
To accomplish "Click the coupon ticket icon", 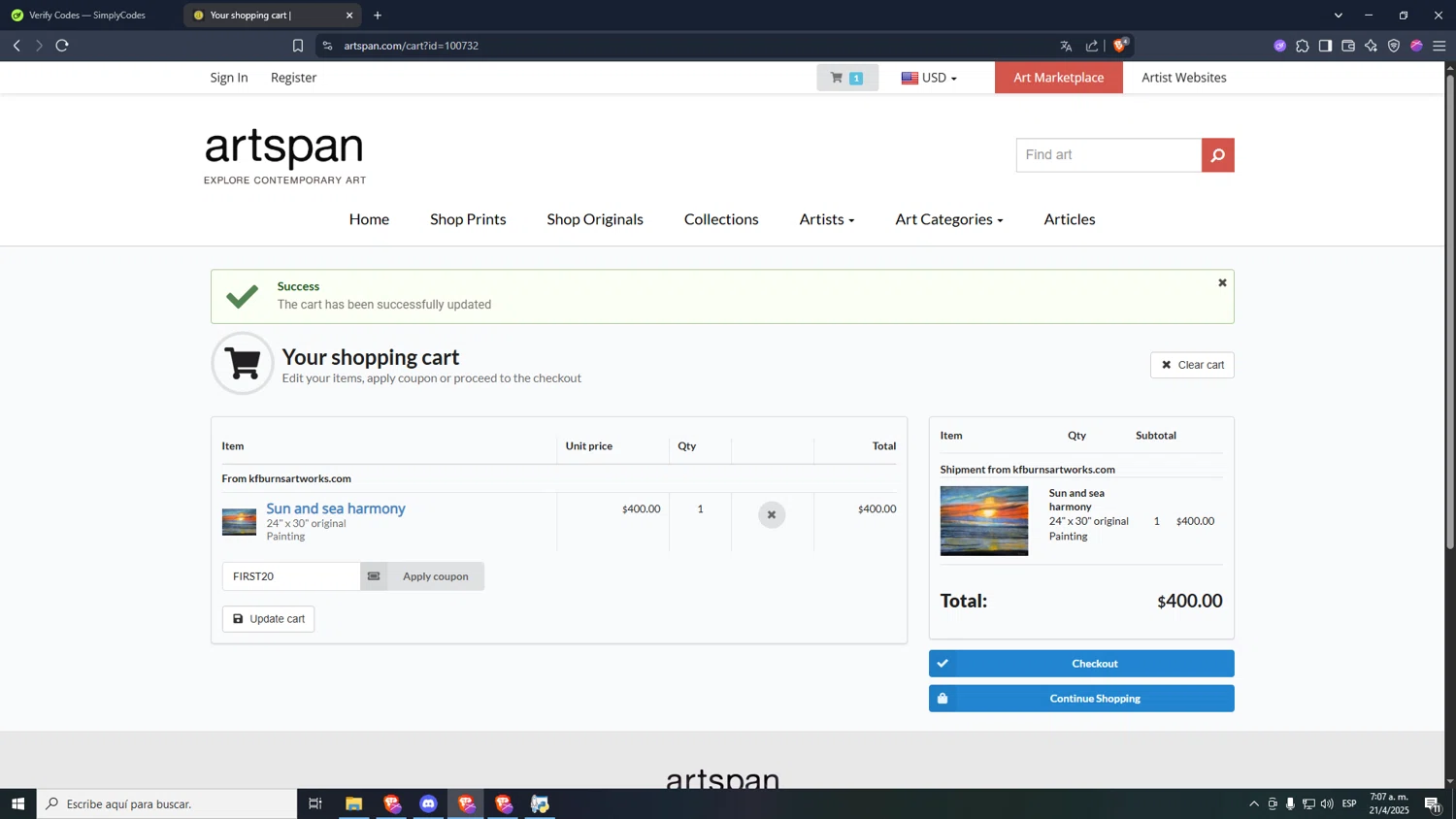I will [374, 576].
